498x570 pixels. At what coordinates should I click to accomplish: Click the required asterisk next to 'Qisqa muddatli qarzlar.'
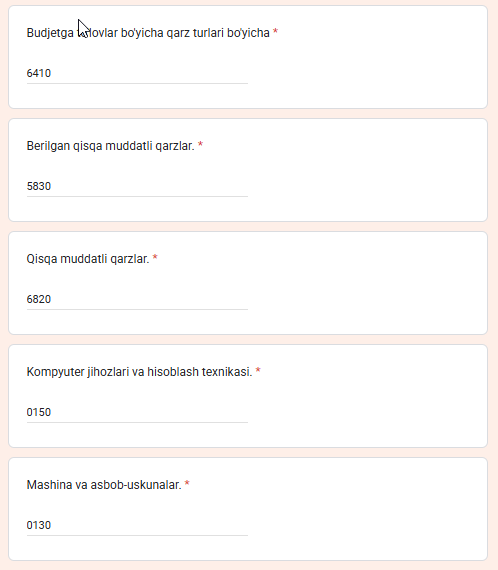(x=155, y=257)
